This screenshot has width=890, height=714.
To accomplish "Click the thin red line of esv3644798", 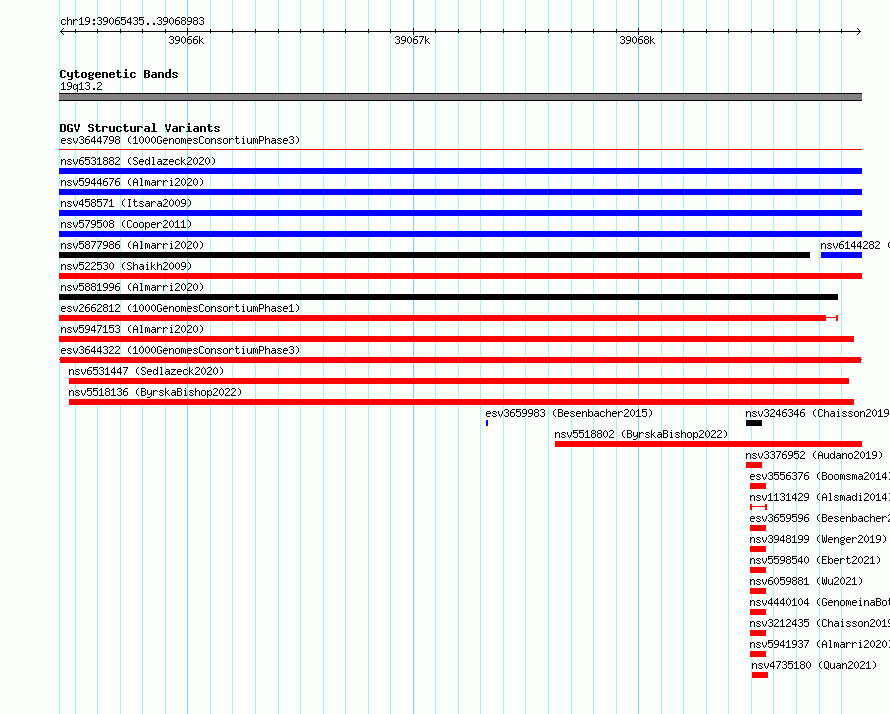I will (460, 150).
